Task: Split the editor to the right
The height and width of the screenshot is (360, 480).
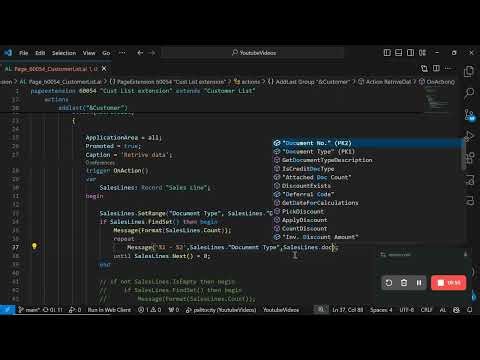Action: click(x=436, y=68)
